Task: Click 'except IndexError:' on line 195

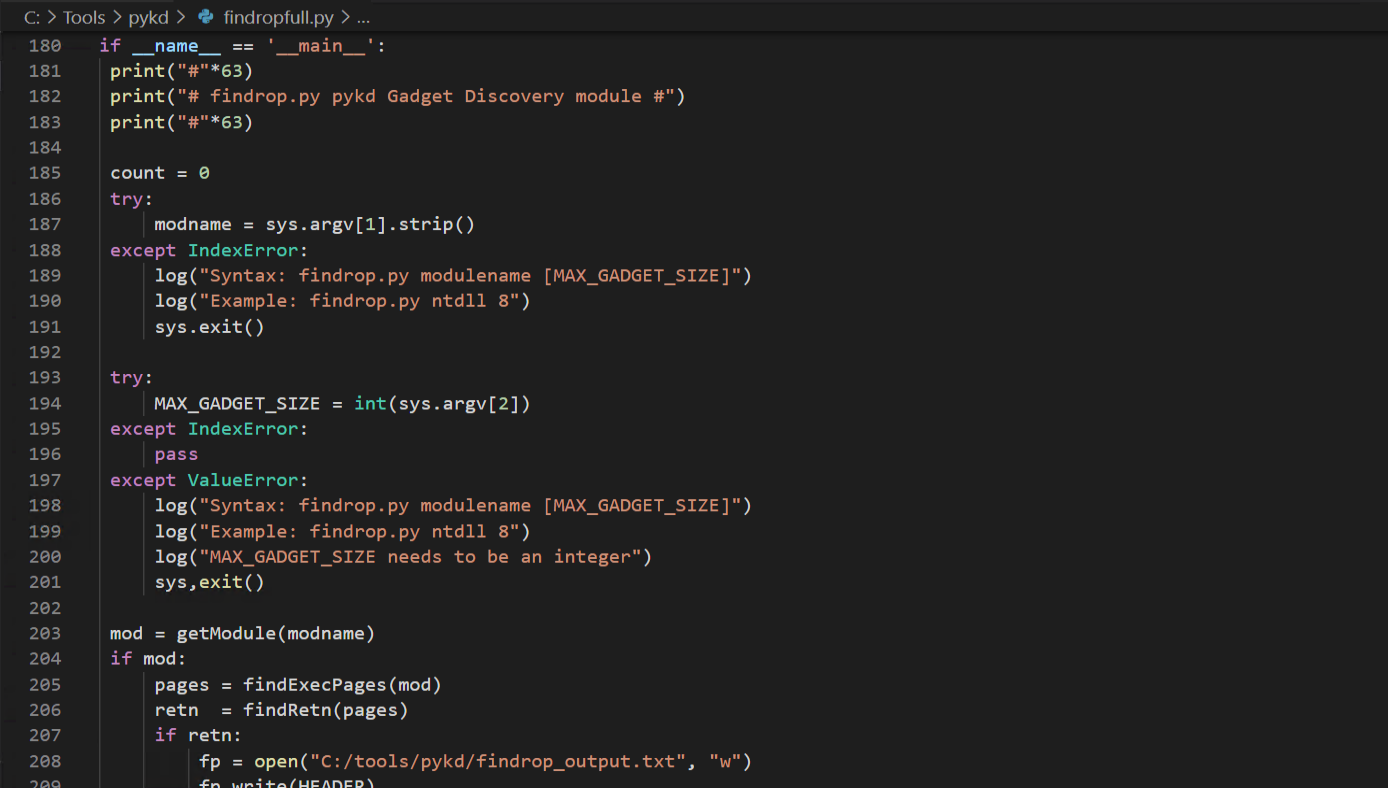Action: (209, 429)
